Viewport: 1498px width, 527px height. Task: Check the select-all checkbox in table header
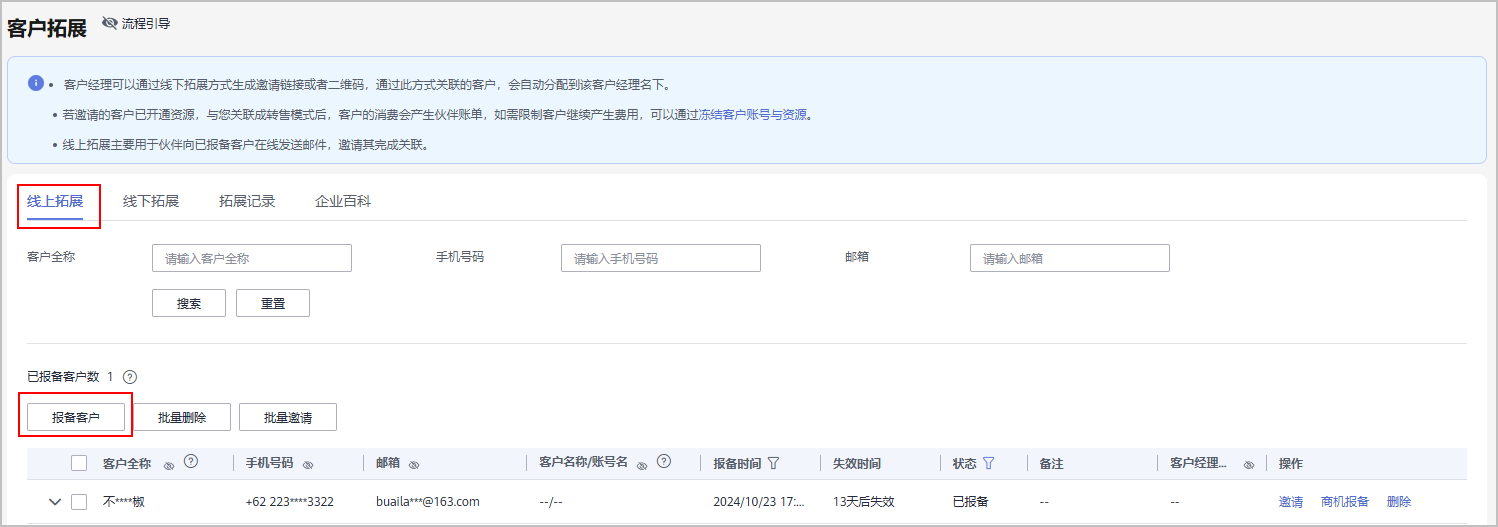click(80, 463)
